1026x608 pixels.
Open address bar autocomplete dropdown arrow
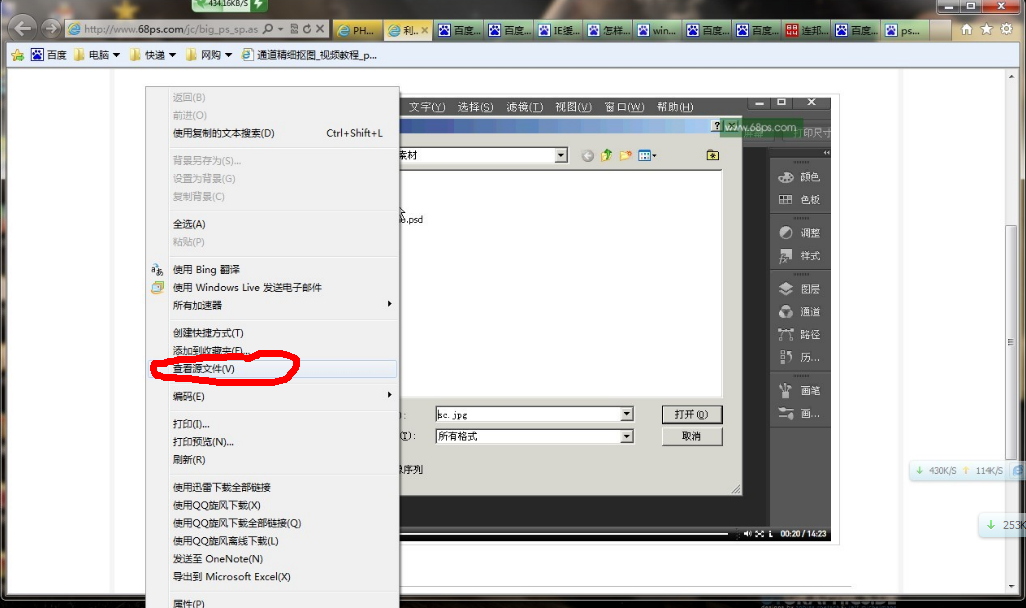281,29
